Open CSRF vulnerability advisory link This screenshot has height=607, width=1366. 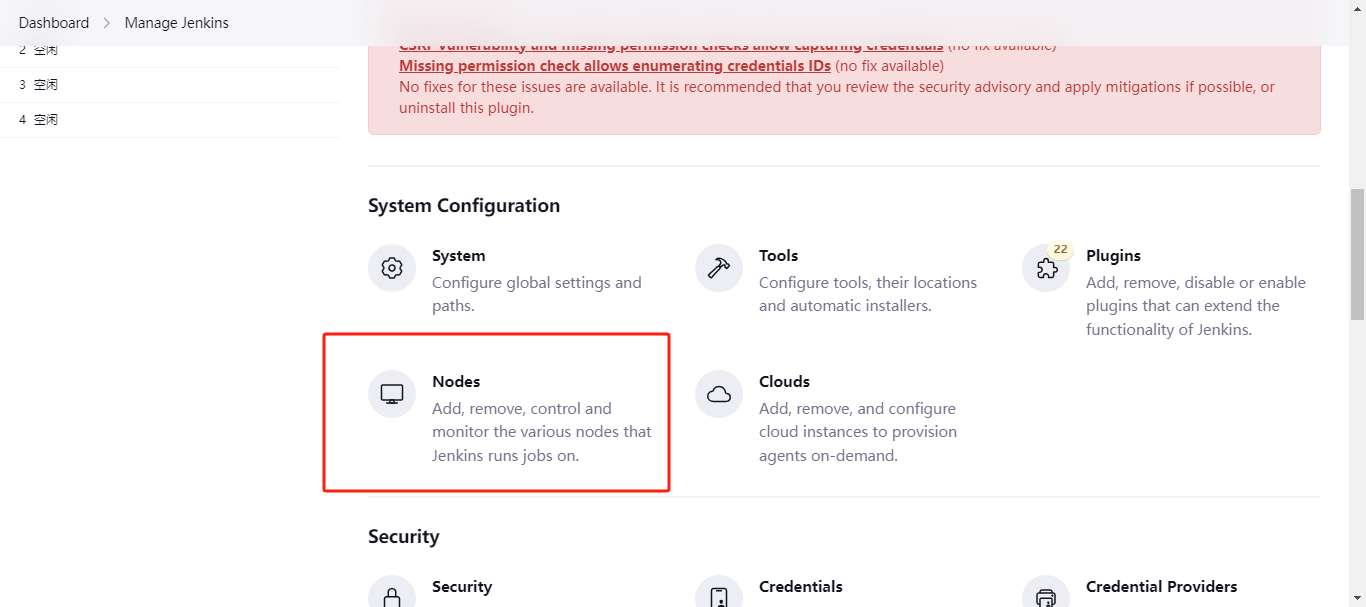click(670, 46)
